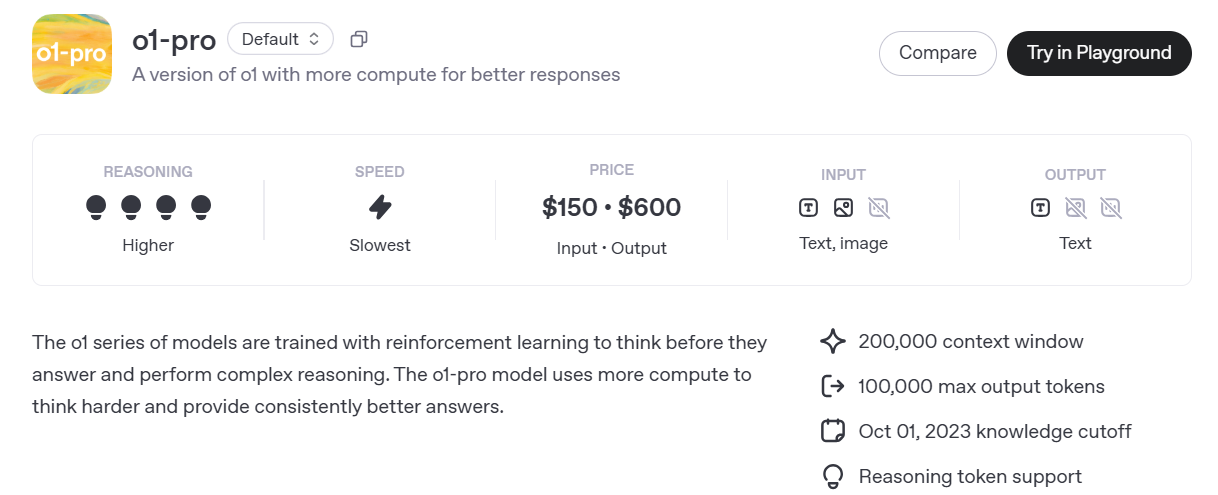This screenshot has width=1218, height=495.
Task: Click the 200,000 context window text
Action: pos(970,342)
